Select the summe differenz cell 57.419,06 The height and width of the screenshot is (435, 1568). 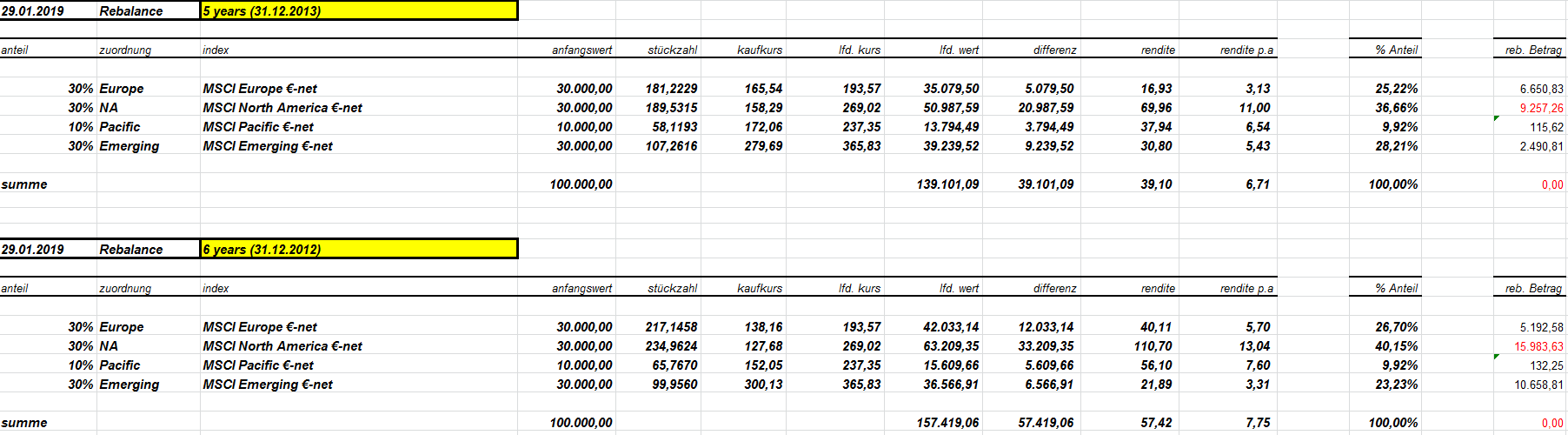[x=1046, y=423]
